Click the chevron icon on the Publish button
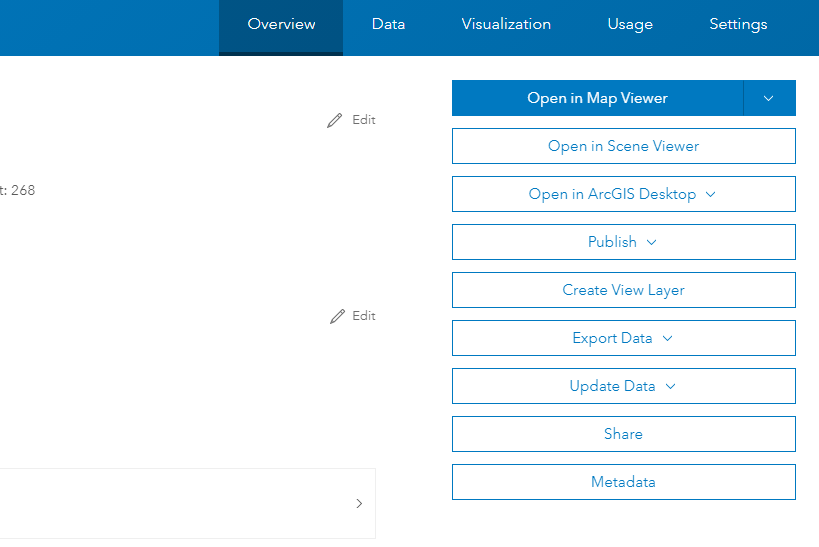The image size is (819, 547). click(x=652, y=242)
